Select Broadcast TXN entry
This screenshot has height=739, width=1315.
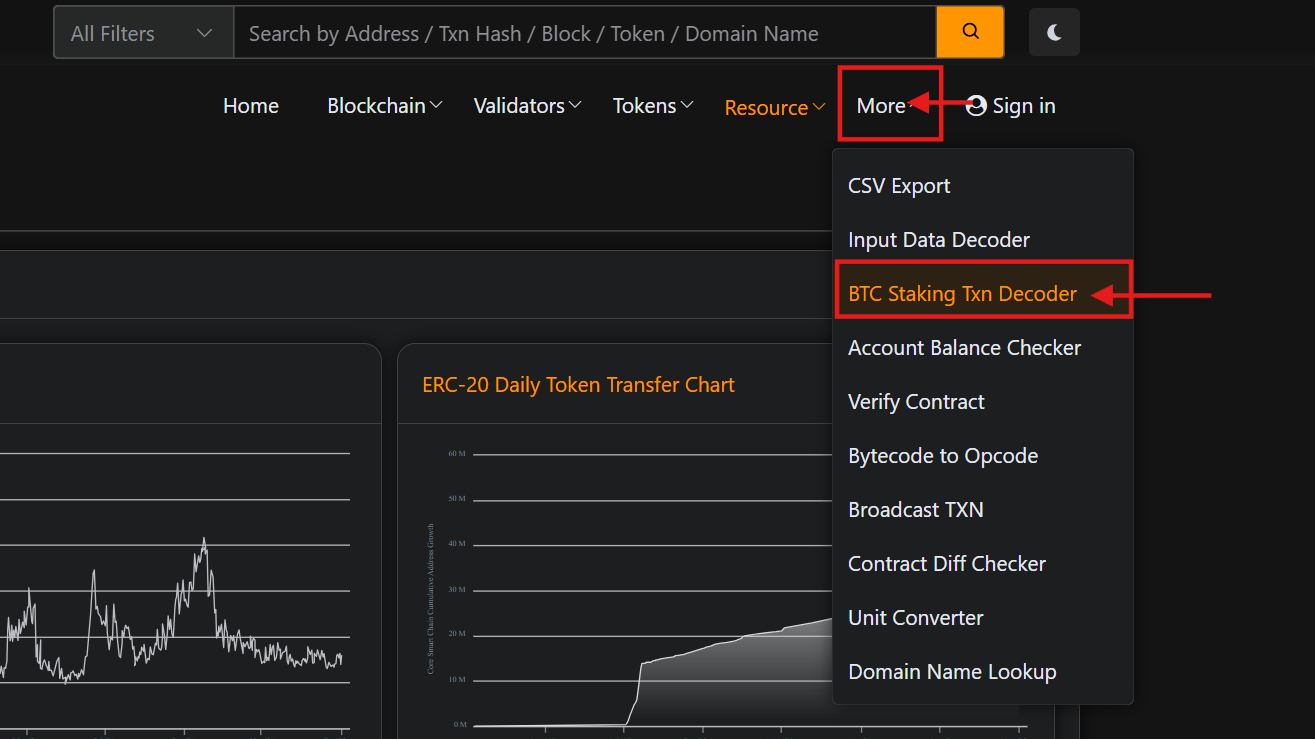(915, 510)
